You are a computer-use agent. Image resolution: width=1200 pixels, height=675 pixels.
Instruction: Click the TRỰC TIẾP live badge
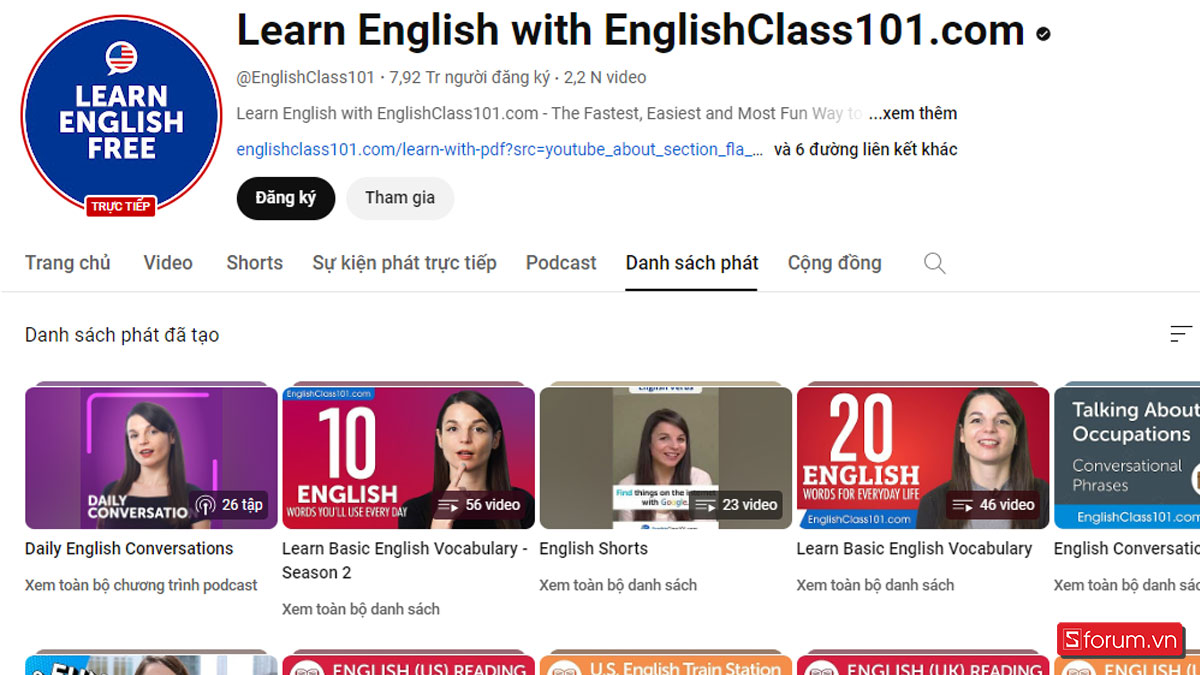[121, 206]
